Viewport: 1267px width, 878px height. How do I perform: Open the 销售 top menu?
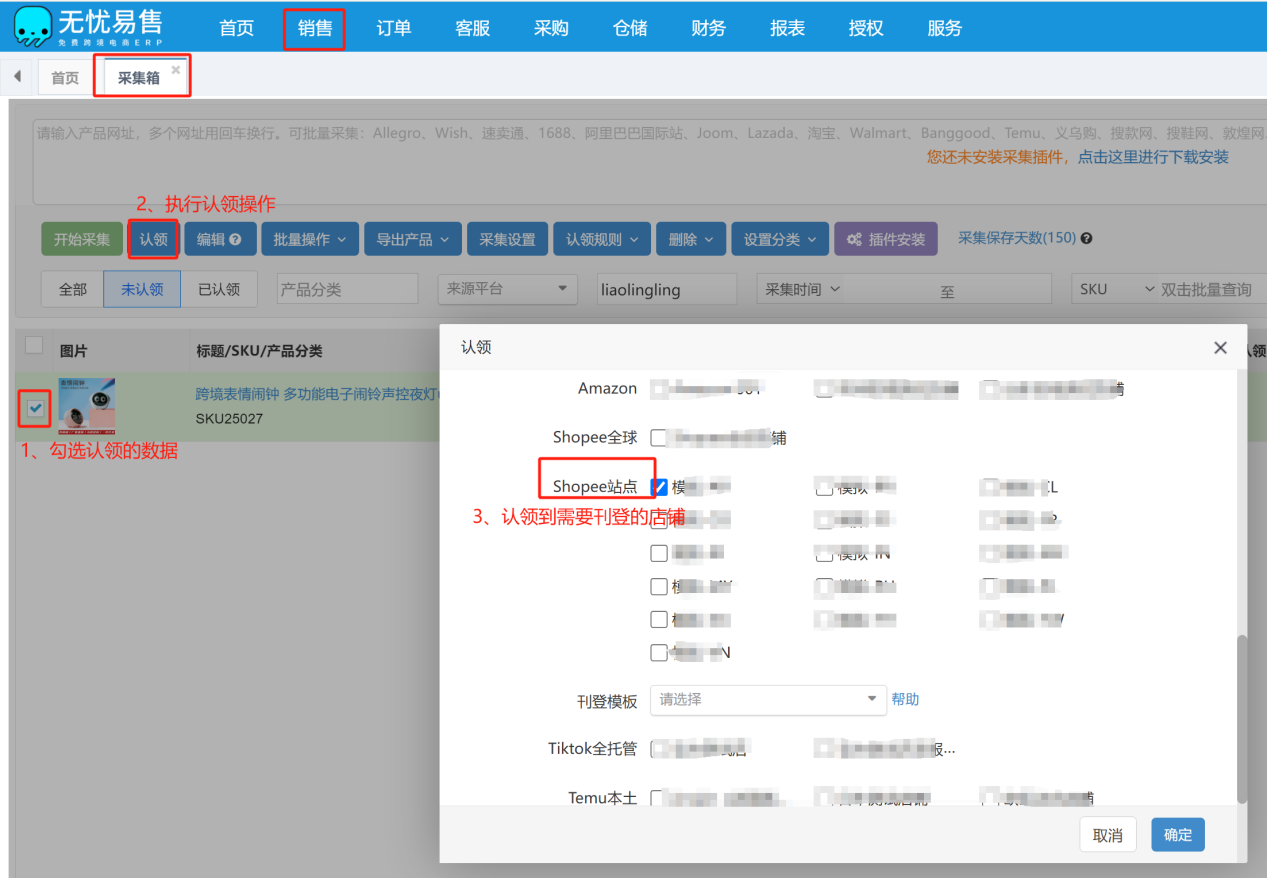point(314,28)
